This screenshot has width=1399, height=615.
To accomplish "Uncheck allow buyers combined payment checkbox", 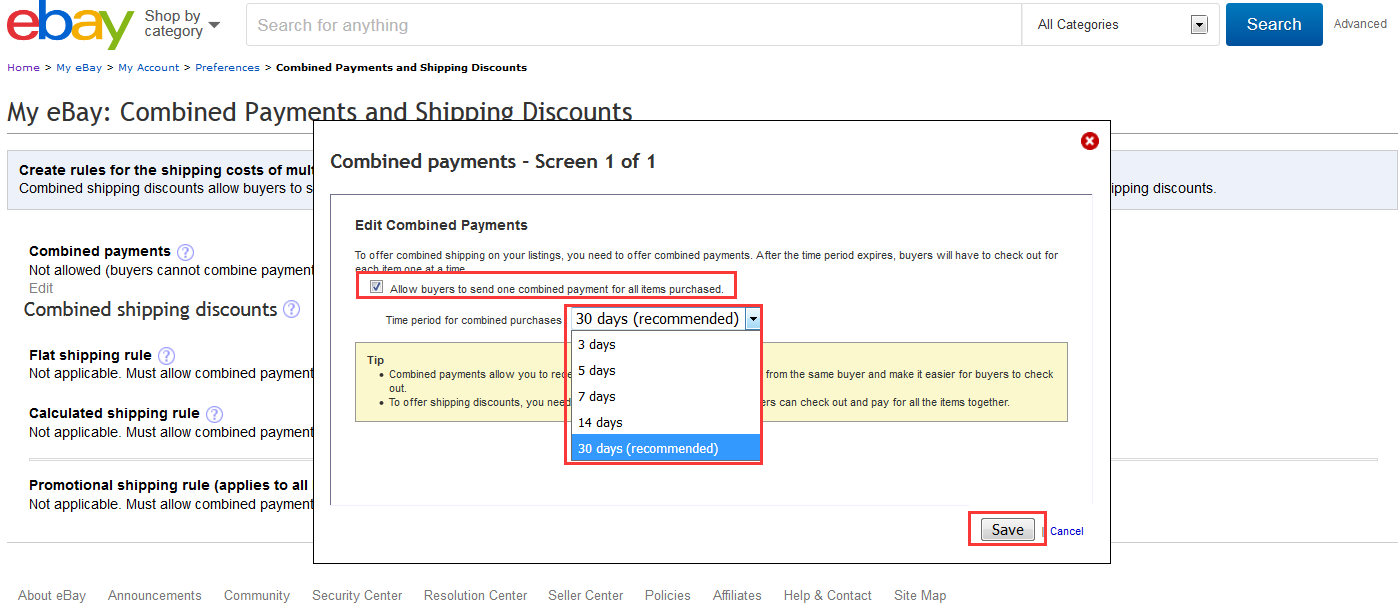I will (376, 287).
